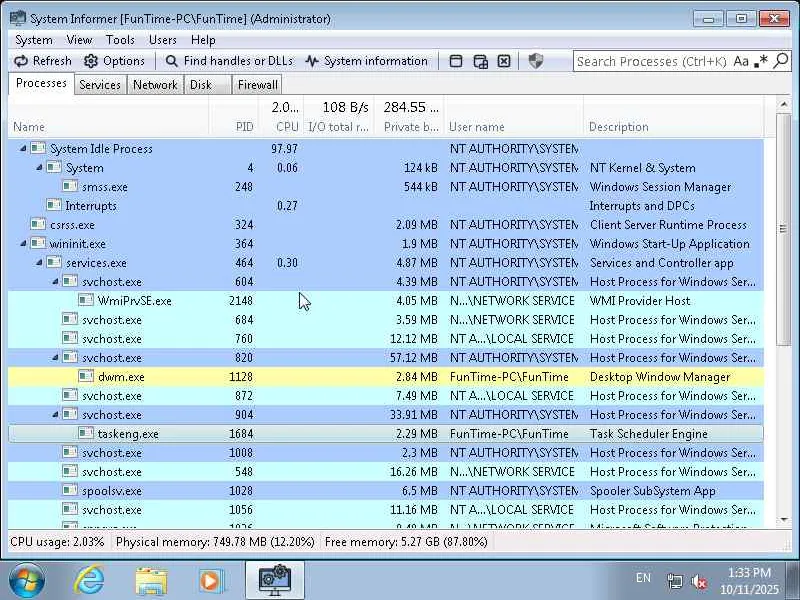Collapse svchost.exe PID 904 node

point(55,414)
